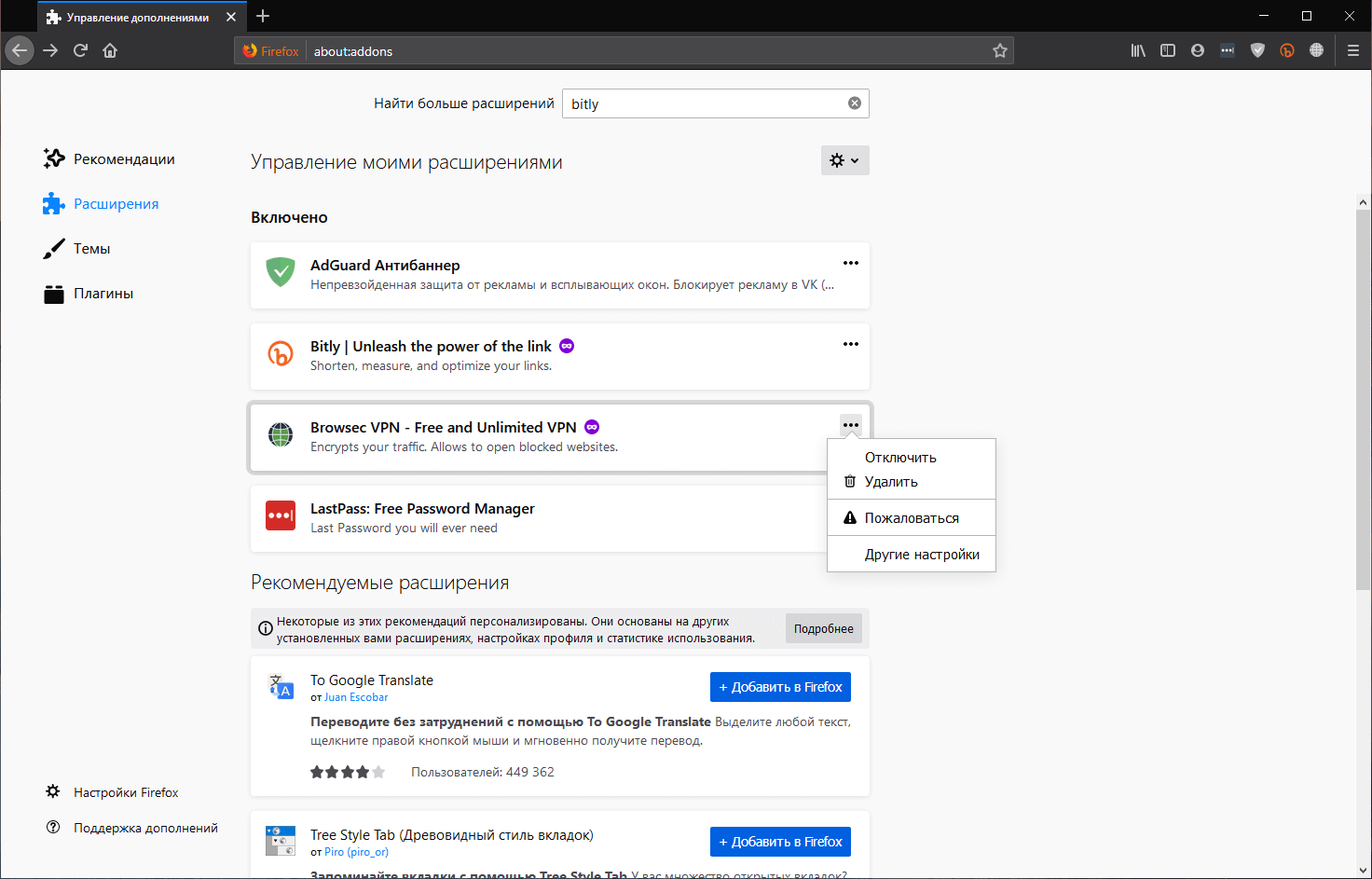
Task: Open the Bitly extension three-dot menu
Action: [850, 344]
